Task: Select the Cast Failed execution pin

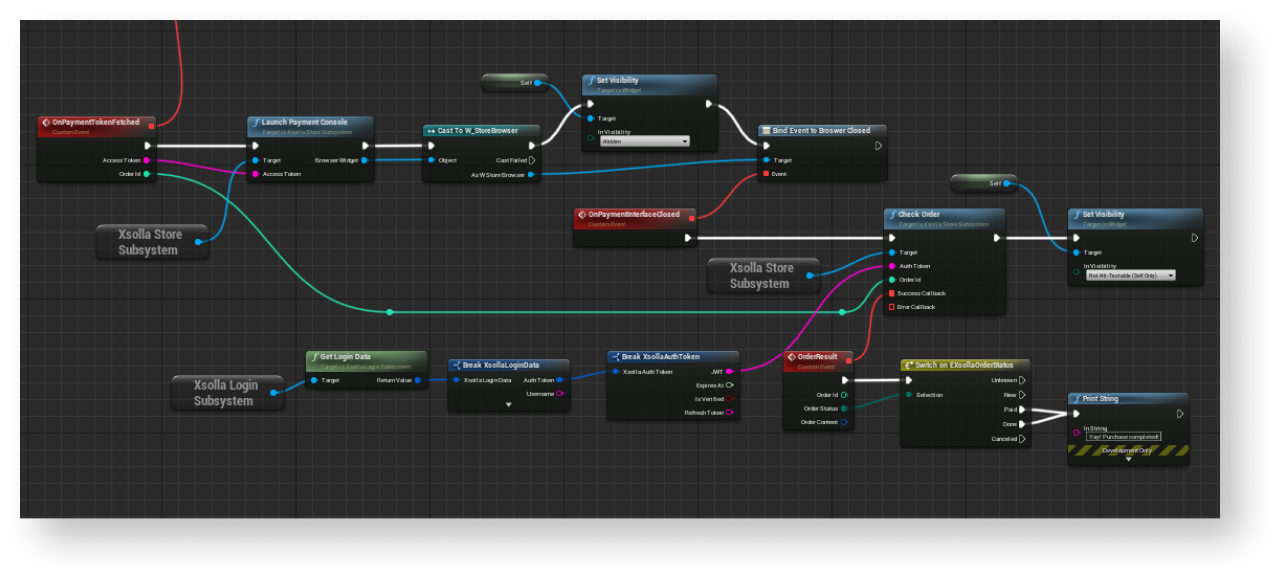Action: pyautogui.click(x=532, y=160)
